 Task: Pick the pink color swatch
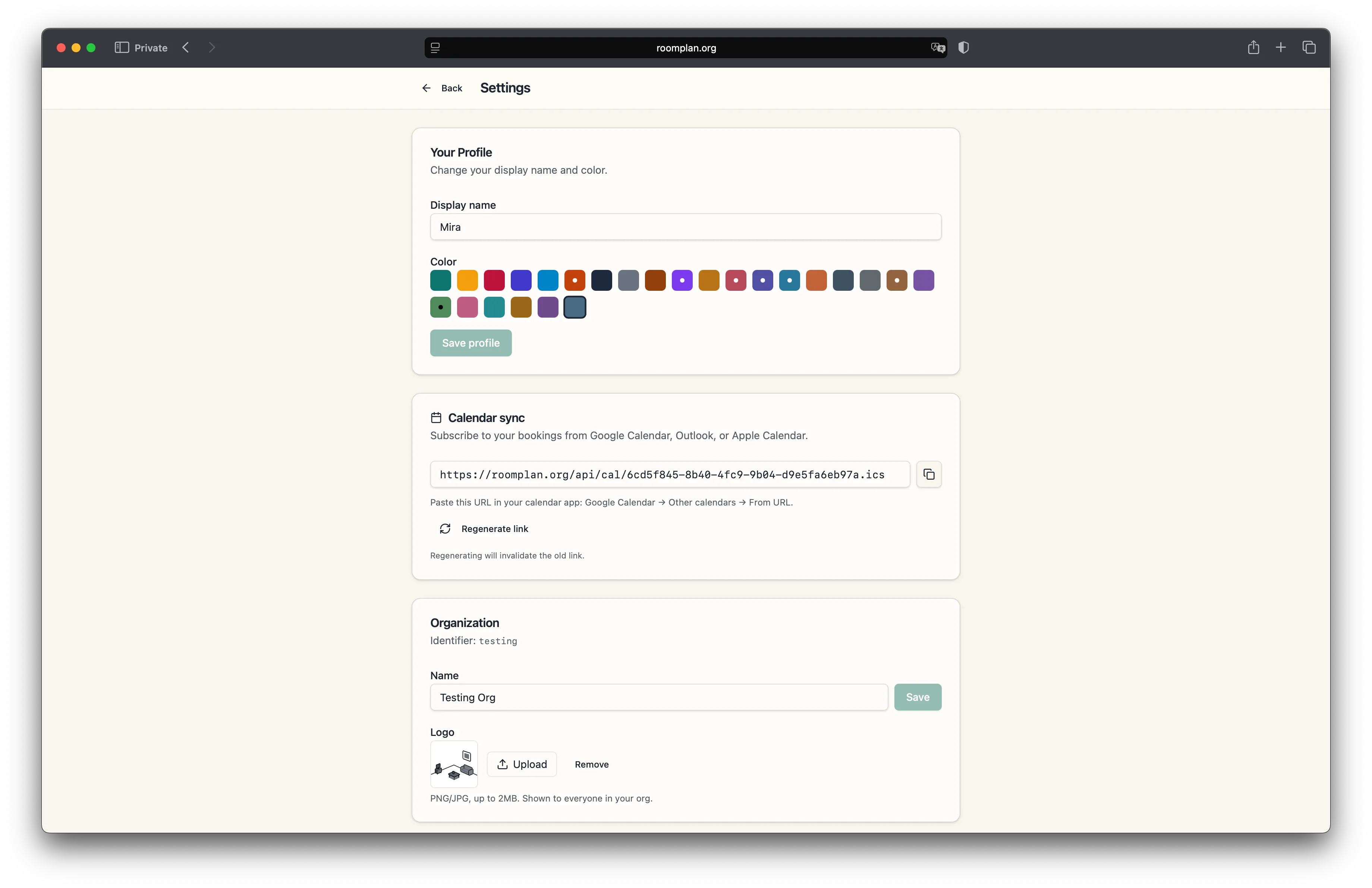tap(467, 307)
